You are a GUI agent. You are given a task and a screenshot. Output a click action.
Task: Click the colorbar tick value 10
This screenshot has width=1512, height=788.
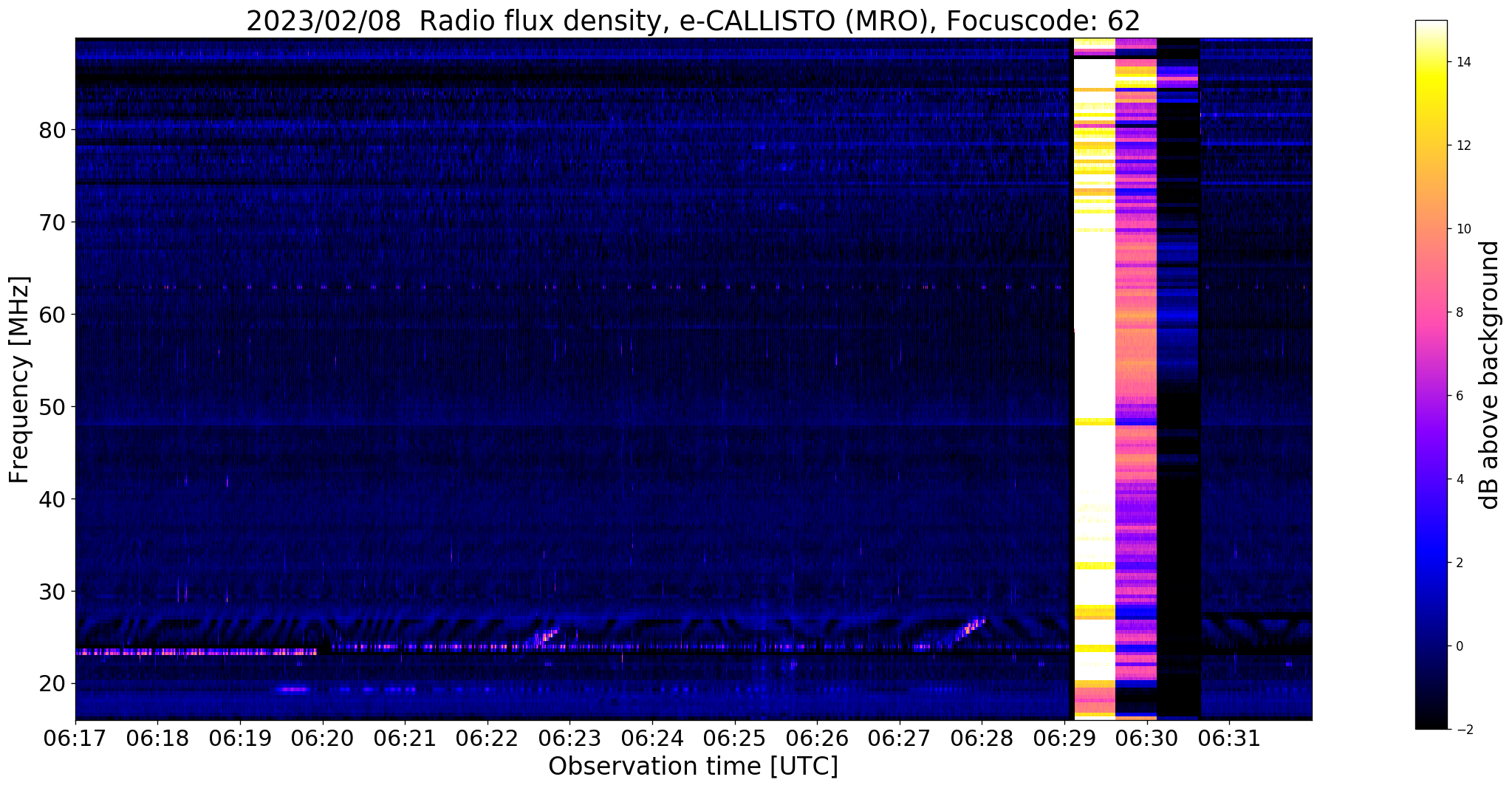[x=1463, y=229]
